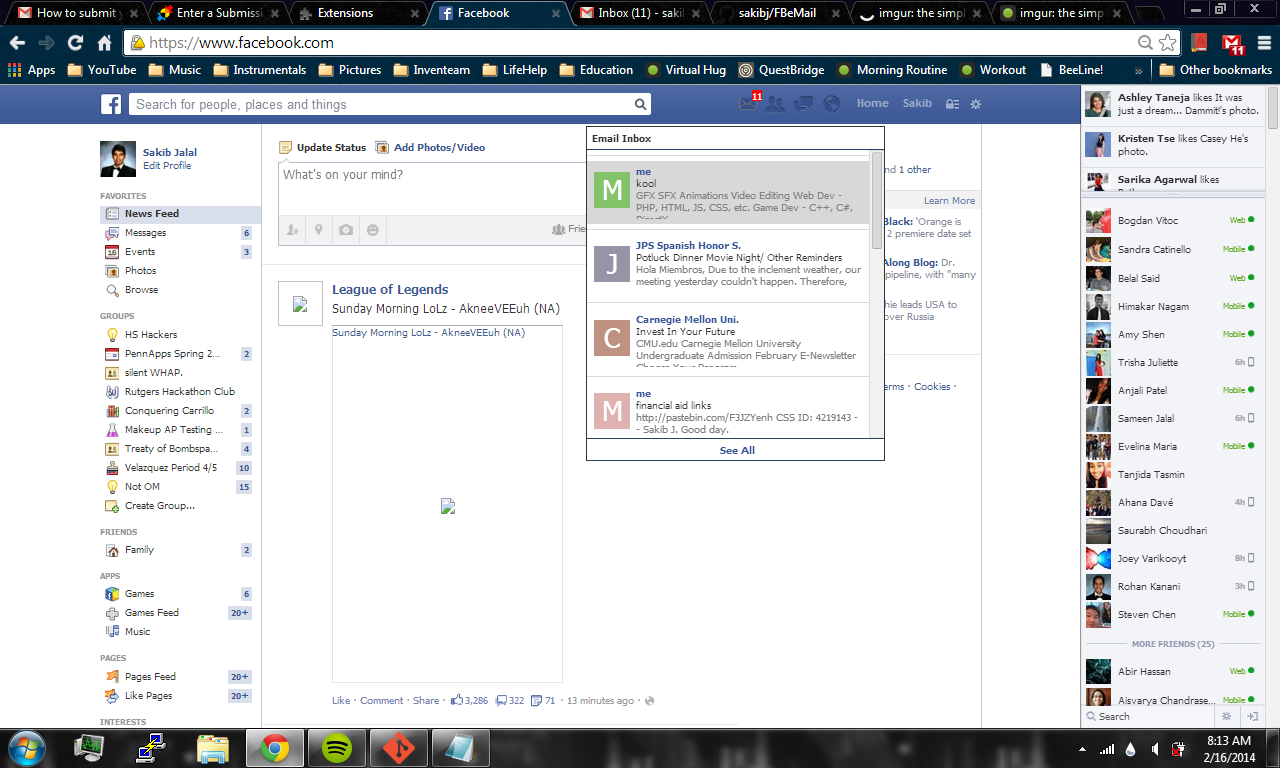Click volume speaker icon in system tray
This screenshot has height=768, width=1280.
point(1156,748)
